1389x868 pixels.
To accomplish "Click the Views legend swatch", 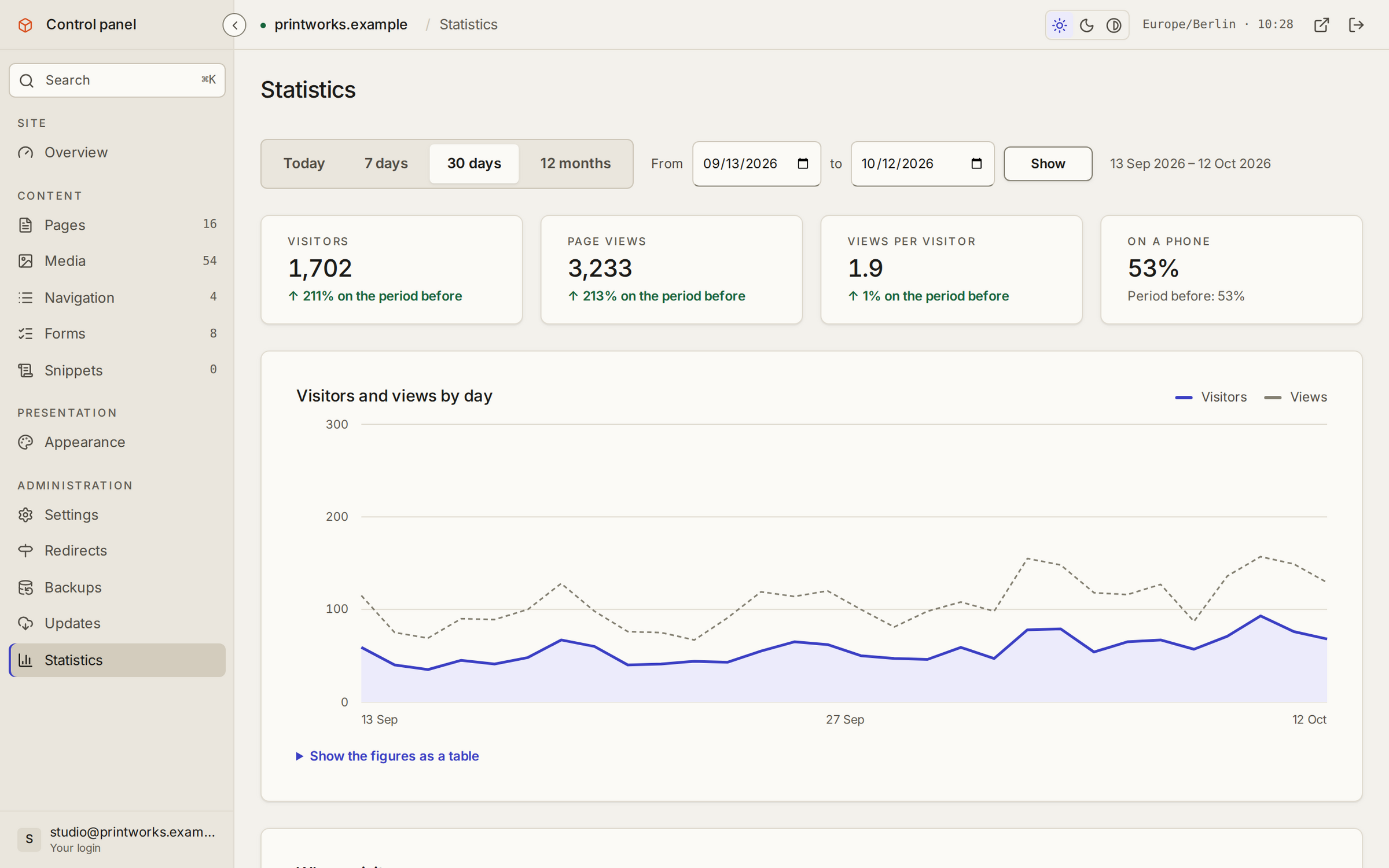I will pyautogui.click(x=1273, y=398).
